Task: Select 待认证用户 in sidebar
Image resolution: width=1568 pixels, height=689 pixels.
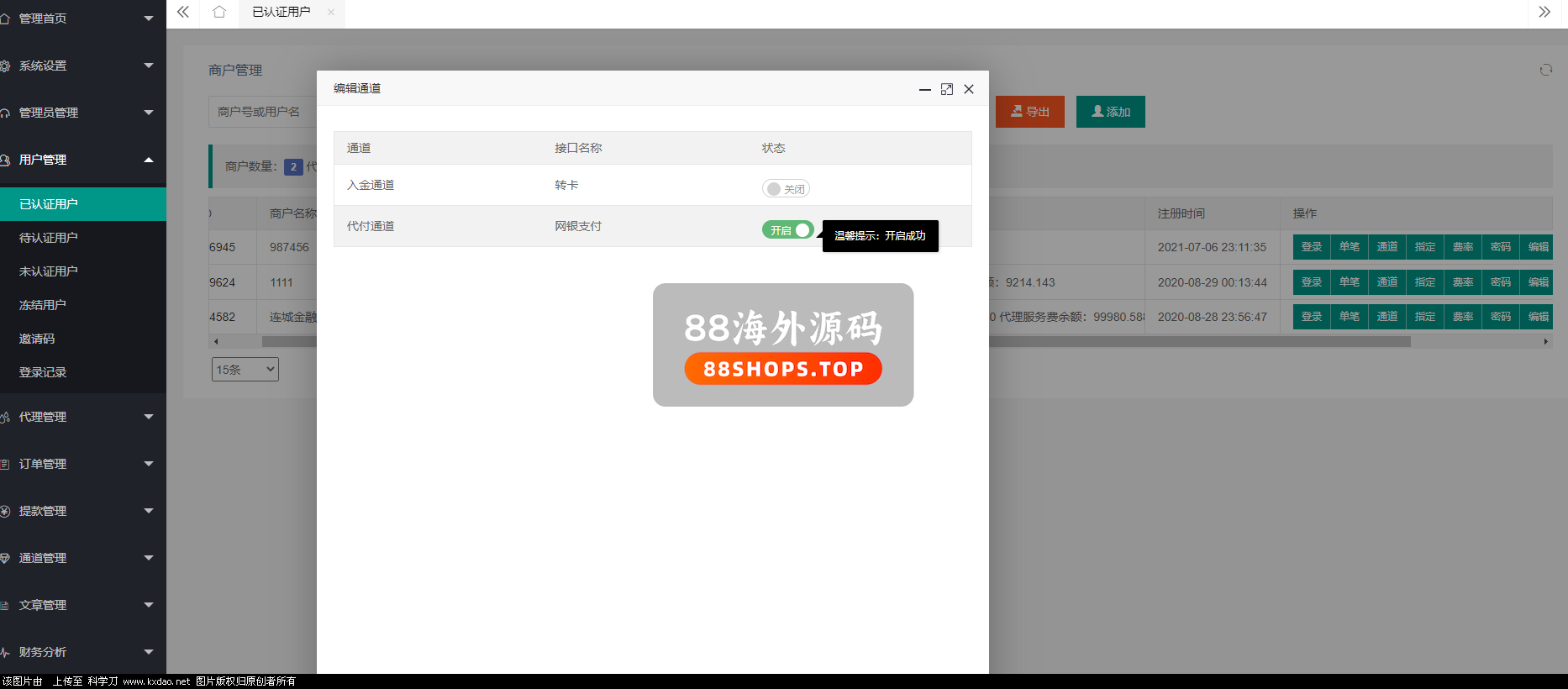Action: point(49,238)
